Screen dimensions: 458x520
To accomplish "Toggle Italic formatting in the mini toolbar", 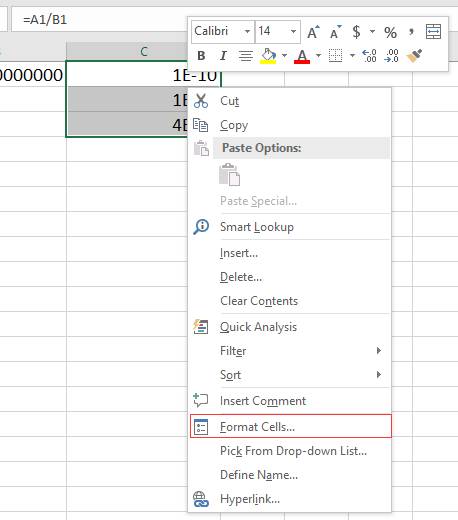I will pyautogui.click(x=223, y=56).
